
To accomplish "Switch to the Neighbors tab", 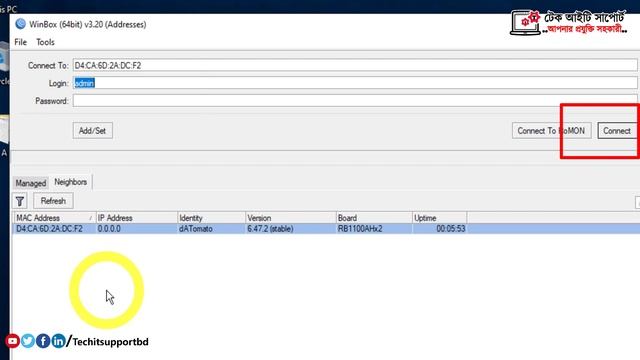I will pyautogui.click(x=71, y=182).
